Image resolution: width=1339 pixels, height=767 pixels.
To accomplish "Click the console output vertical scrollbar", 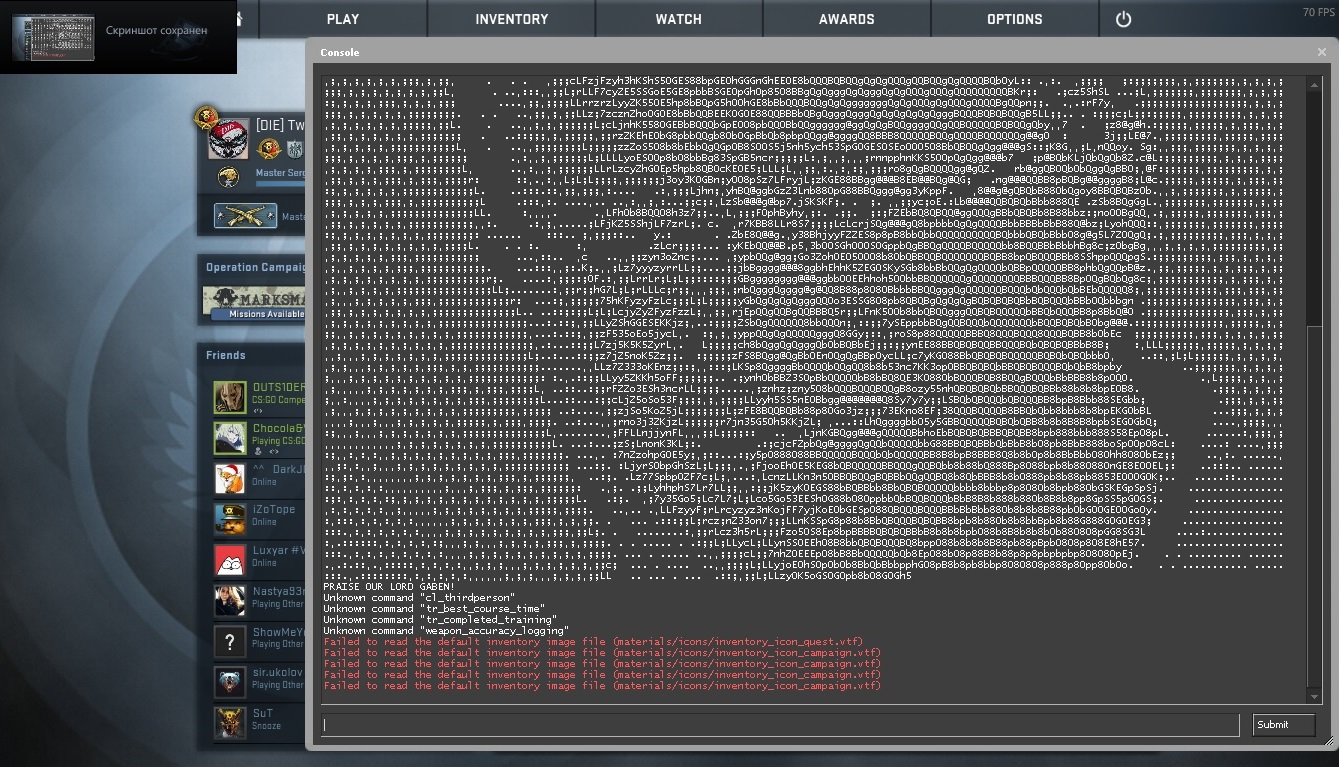I will (x=1314, y=390).
